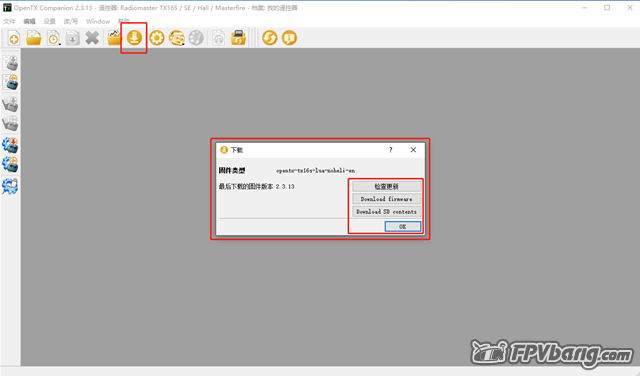Open the 帮助 menu

[x=124, y=21]
